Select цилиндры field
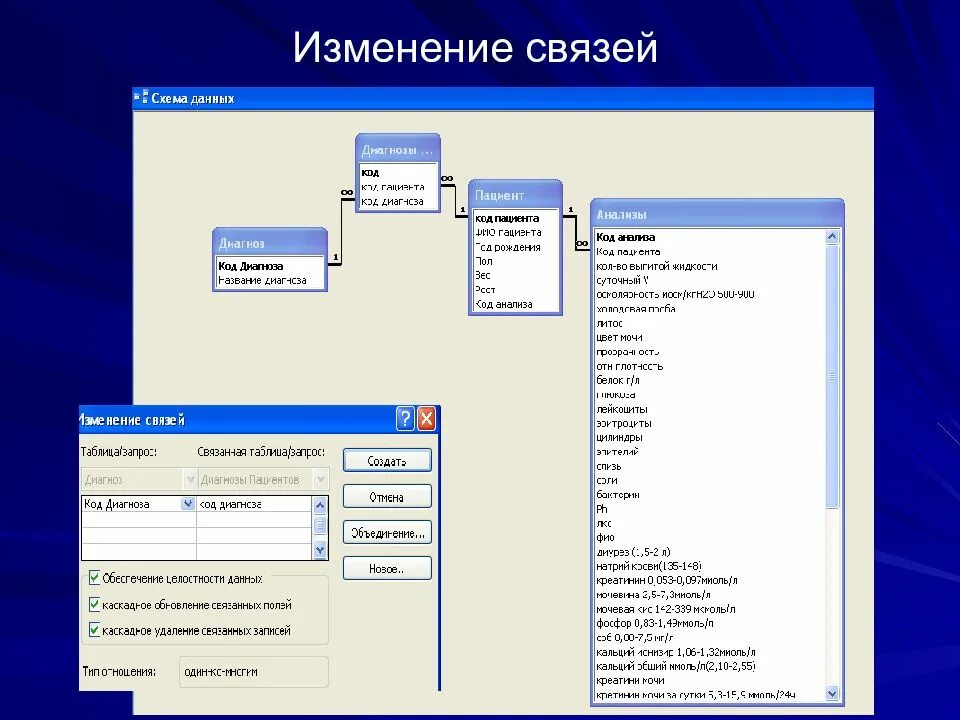This screenshot has height=720, width=960. tap(619, 437)
